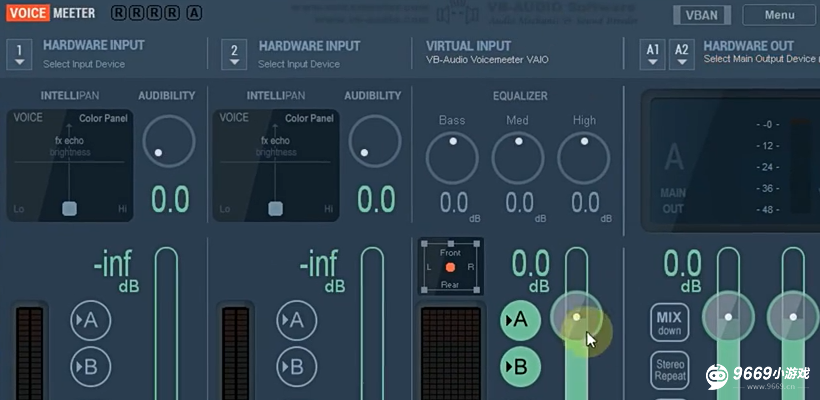The height and width of the screenshot is (400, 820).
Task: Click the VBAN button
Action: [702, 15]
